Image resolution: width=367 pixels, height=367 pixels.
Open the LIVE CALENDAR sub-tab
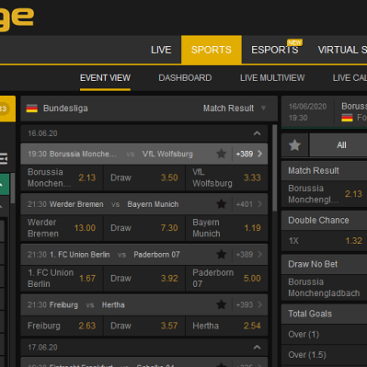(x=350, y=78)
